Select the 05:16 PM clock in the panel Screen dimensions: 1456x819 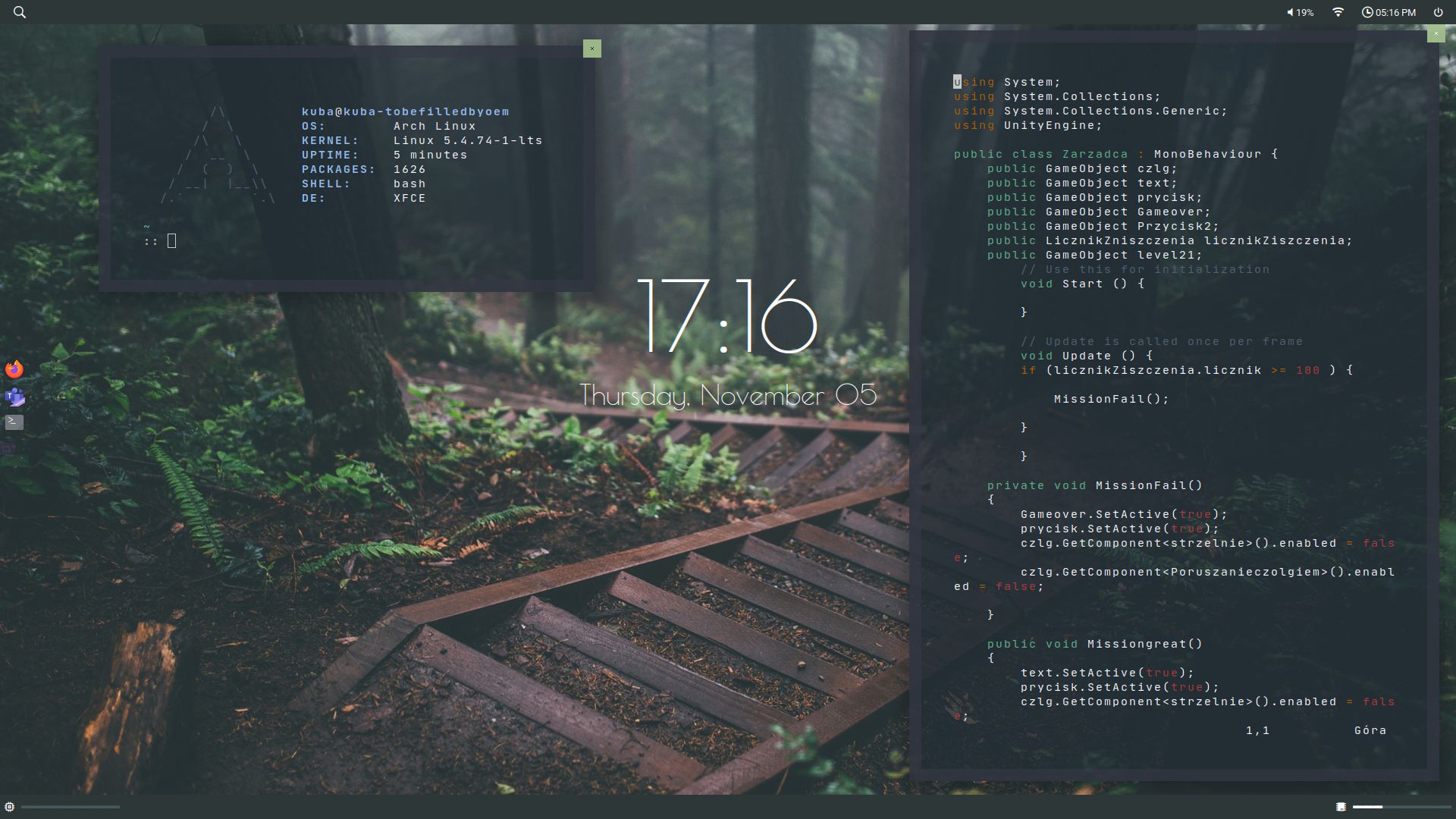[x=1395, y=11]
